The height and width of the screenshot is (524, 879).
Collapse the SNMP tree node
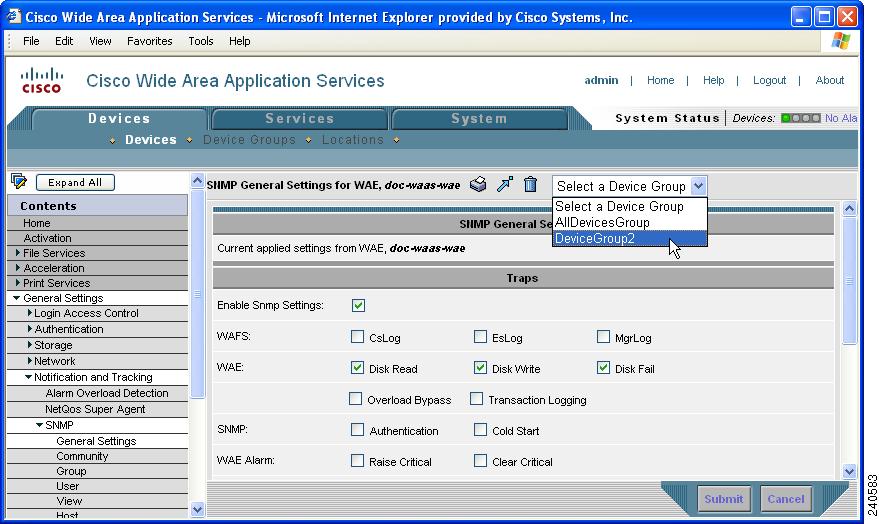click(39, 425)
